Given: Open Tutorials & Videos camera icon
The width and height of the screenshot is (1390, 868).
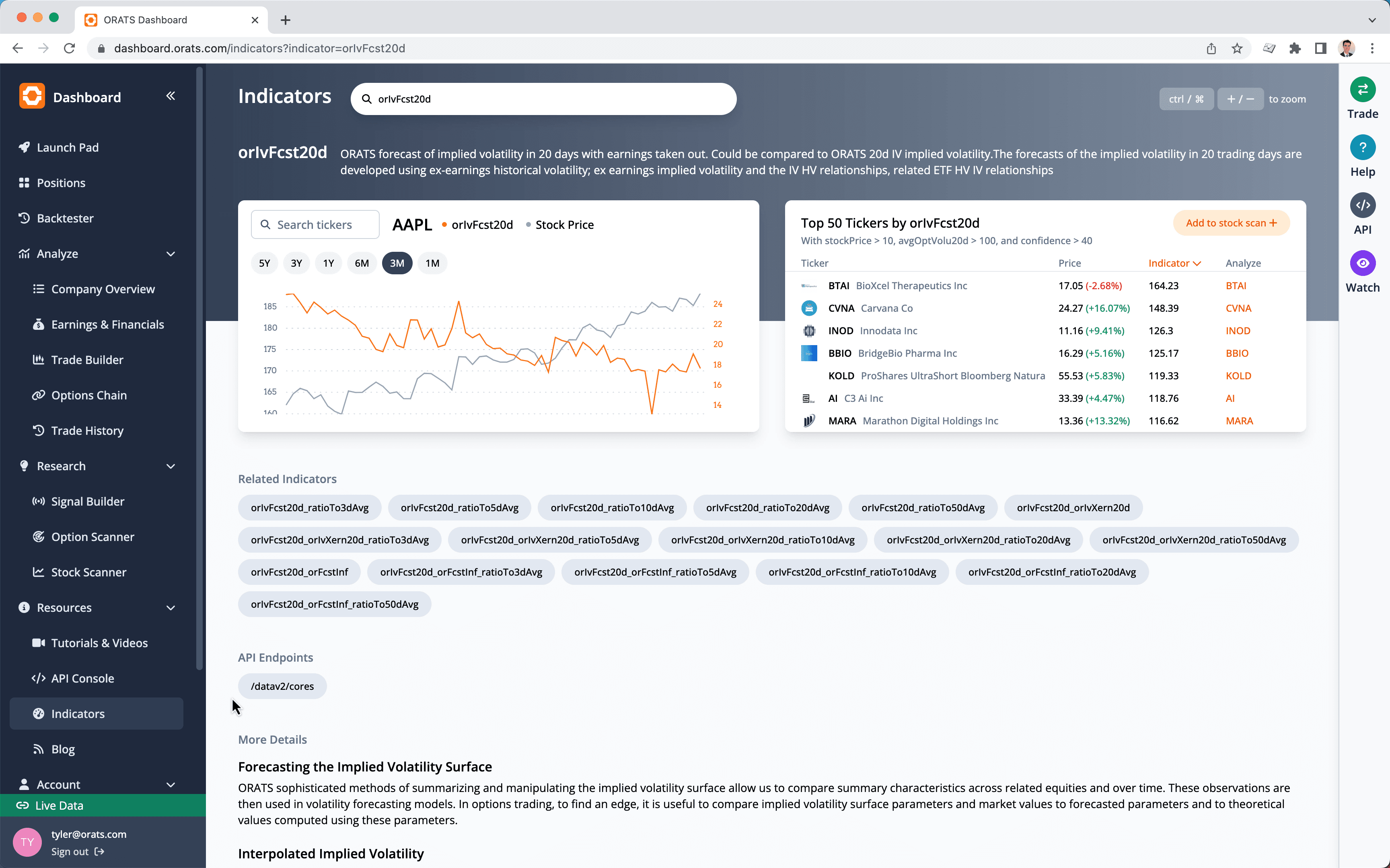Looking at the screenshot, I should pyautogui.click(x=39, y=643).
